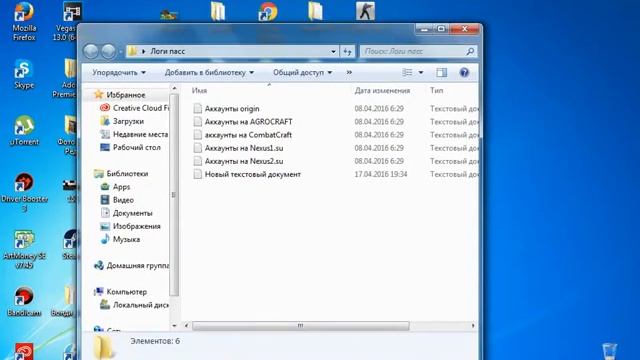
Task: Toggle the preview pane icon
Action: coord(441,73)
